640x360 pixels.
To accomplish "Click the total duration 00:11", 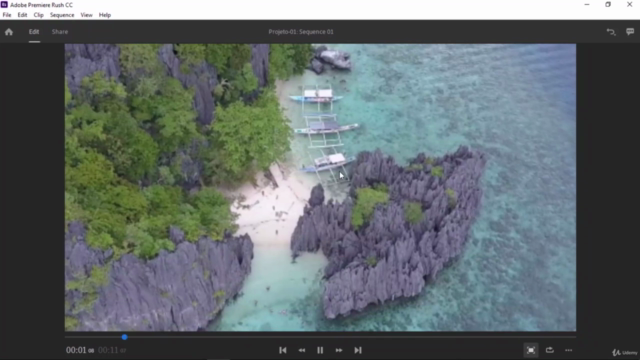I will [x=112, y=350].
